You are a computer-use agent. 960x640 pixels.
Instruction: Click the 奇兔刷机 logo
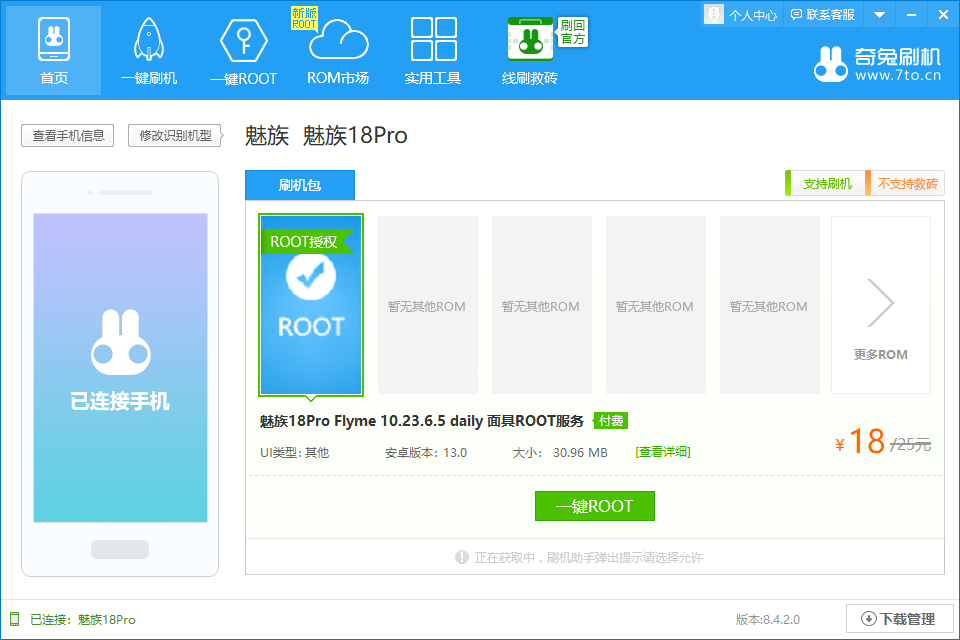point(879,62)
